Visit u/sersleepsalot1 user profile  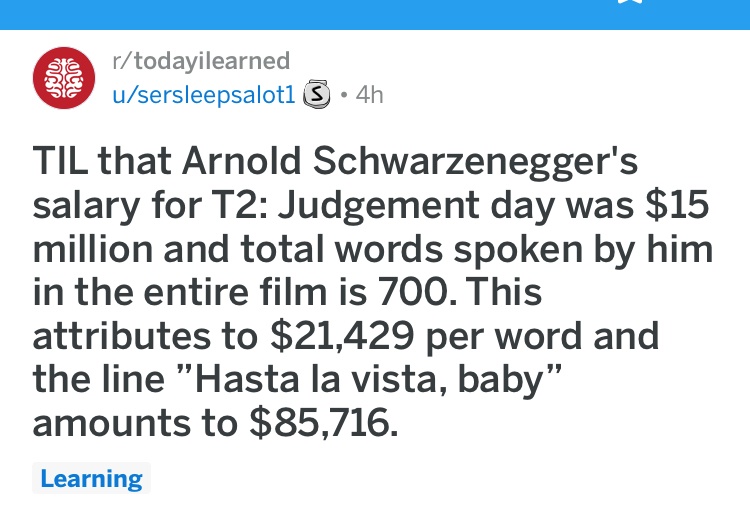(x=204, y=95)
